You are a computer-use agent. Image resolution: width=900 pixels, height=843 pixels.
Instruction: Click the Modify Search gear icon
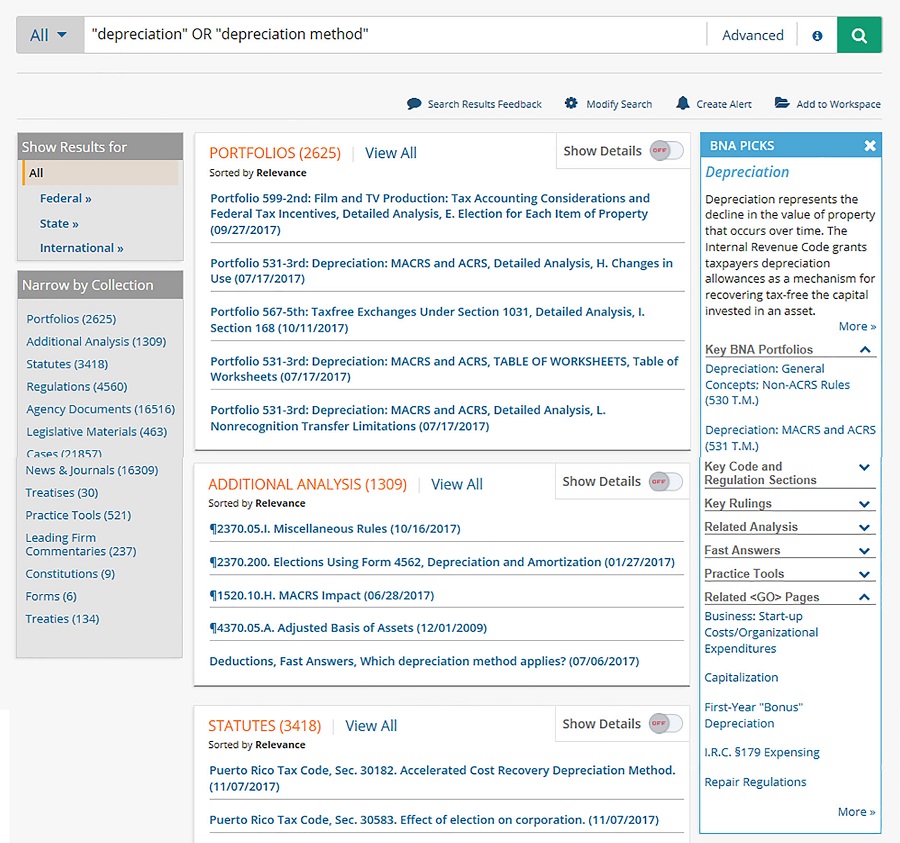tap(571, 104)
